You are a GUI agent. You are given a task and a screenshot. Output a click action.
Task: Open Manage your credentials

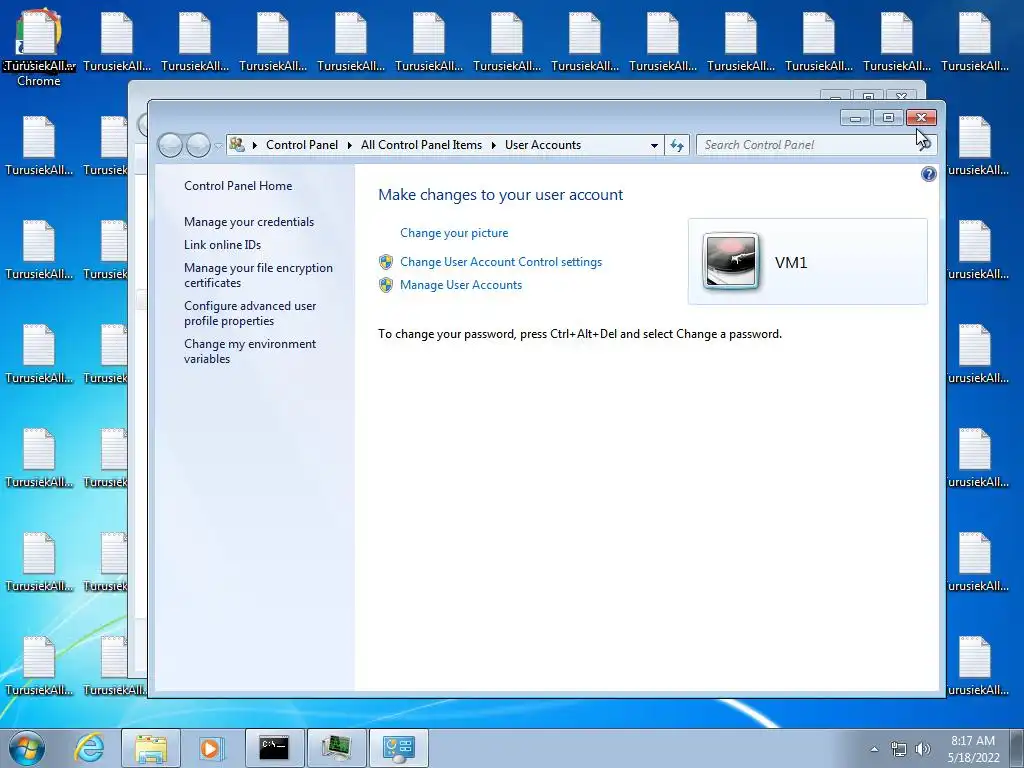(249, 222)
